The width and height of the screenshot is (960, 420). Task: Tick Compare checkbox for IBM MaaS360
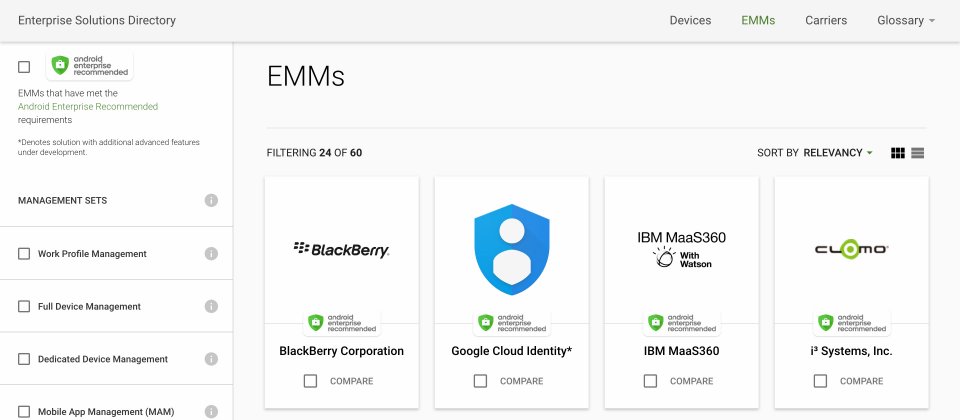[x=650, y=381]
